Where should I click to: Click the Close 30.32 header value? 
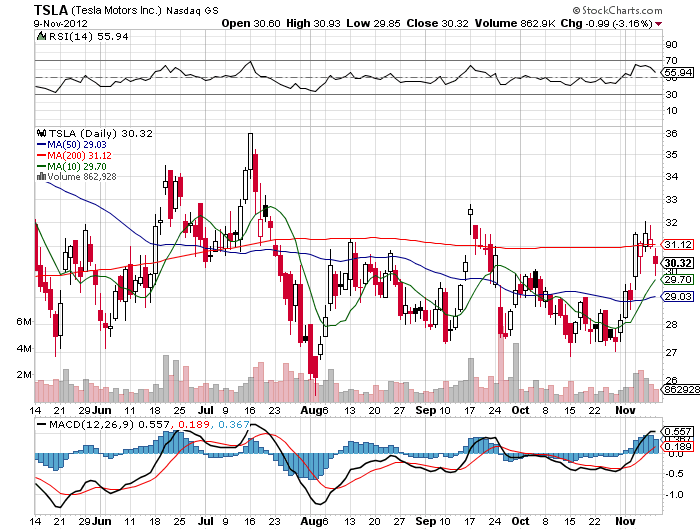438,23
